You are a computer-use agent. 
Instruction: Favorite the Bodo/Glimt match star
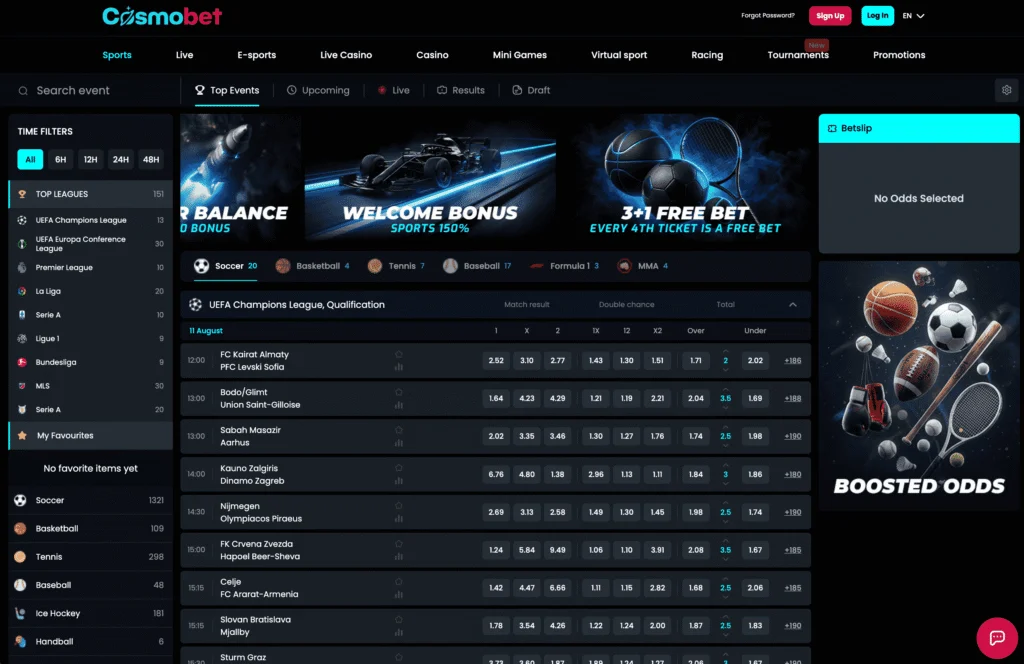[x=398, y=392]
